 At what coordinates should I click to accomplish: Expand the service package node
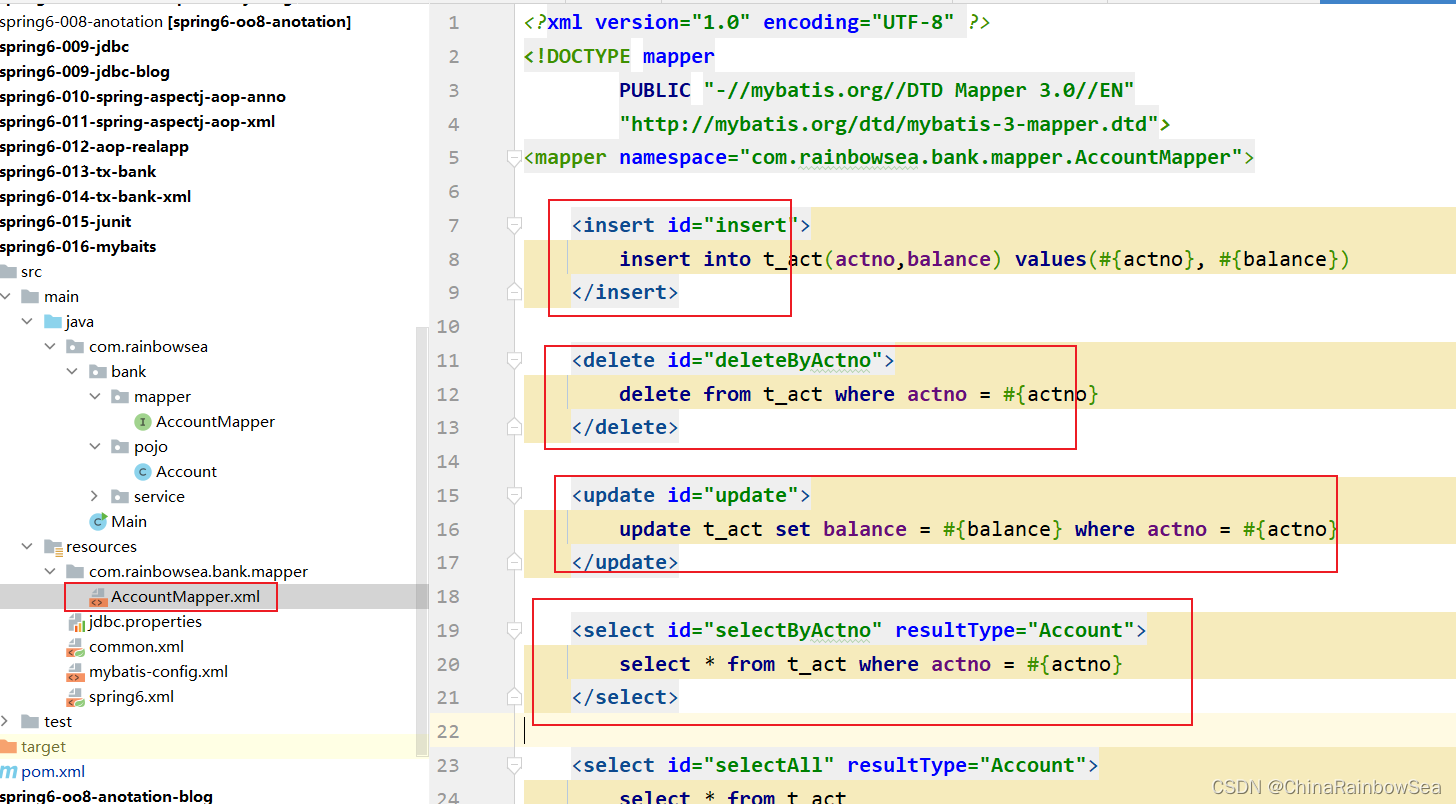point(95,497)
